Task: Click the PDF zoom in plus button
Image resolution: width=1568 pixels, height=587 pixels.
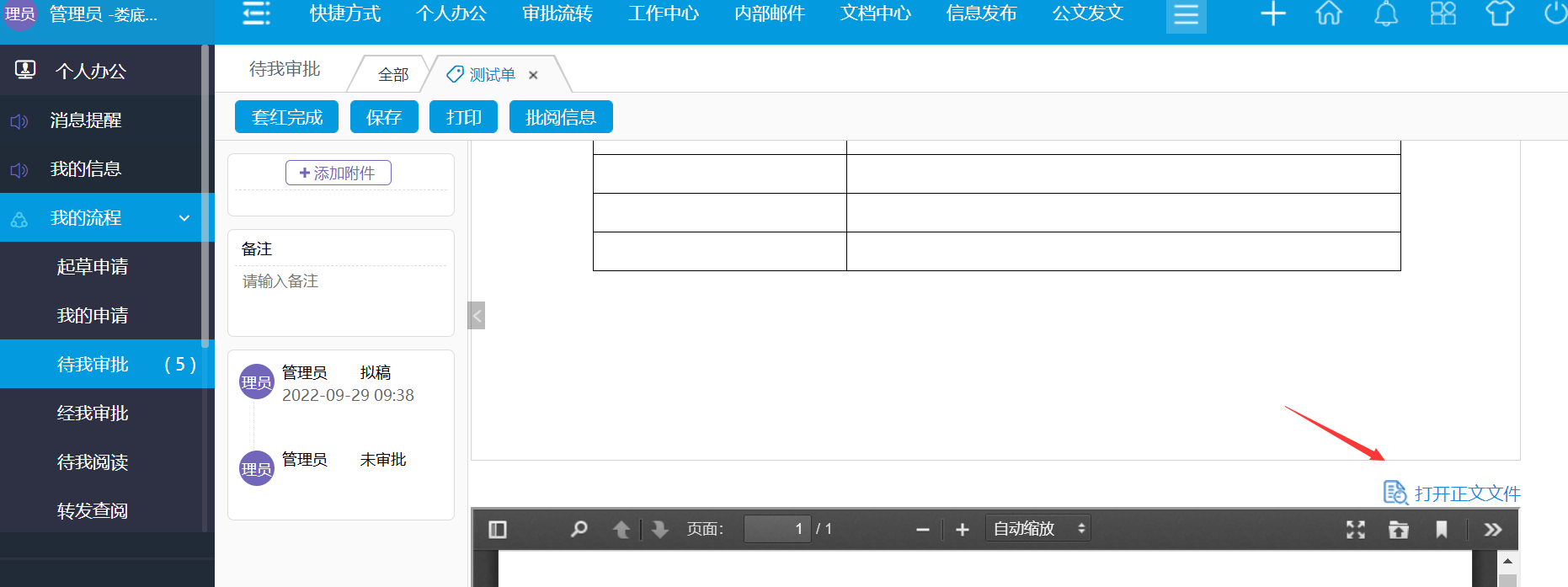Action: pyautogui.click(x=963, y=529)
